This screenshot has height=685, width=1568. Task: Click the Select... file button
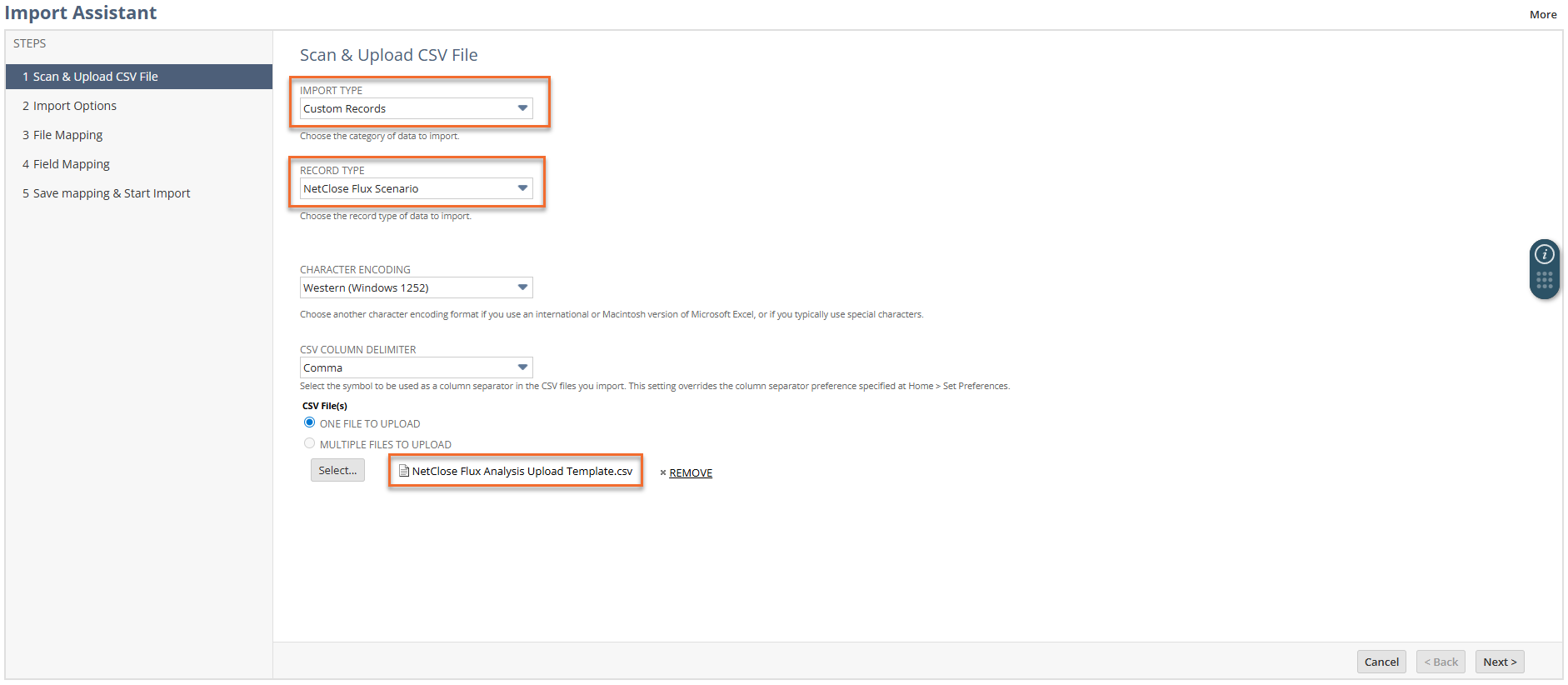(337, 470)
